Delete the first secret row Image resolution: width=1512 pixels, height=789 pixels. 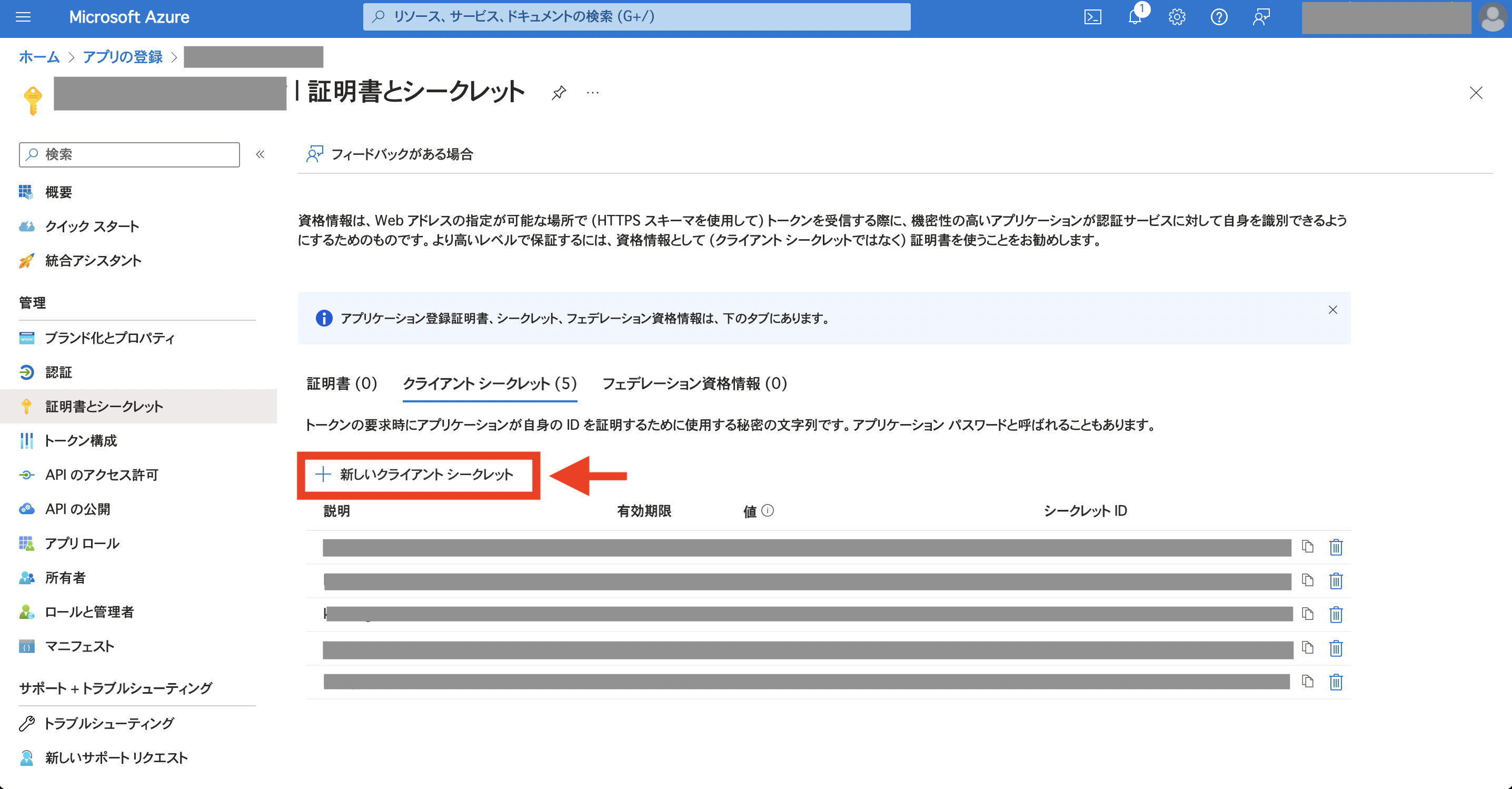click(1336, 547)
